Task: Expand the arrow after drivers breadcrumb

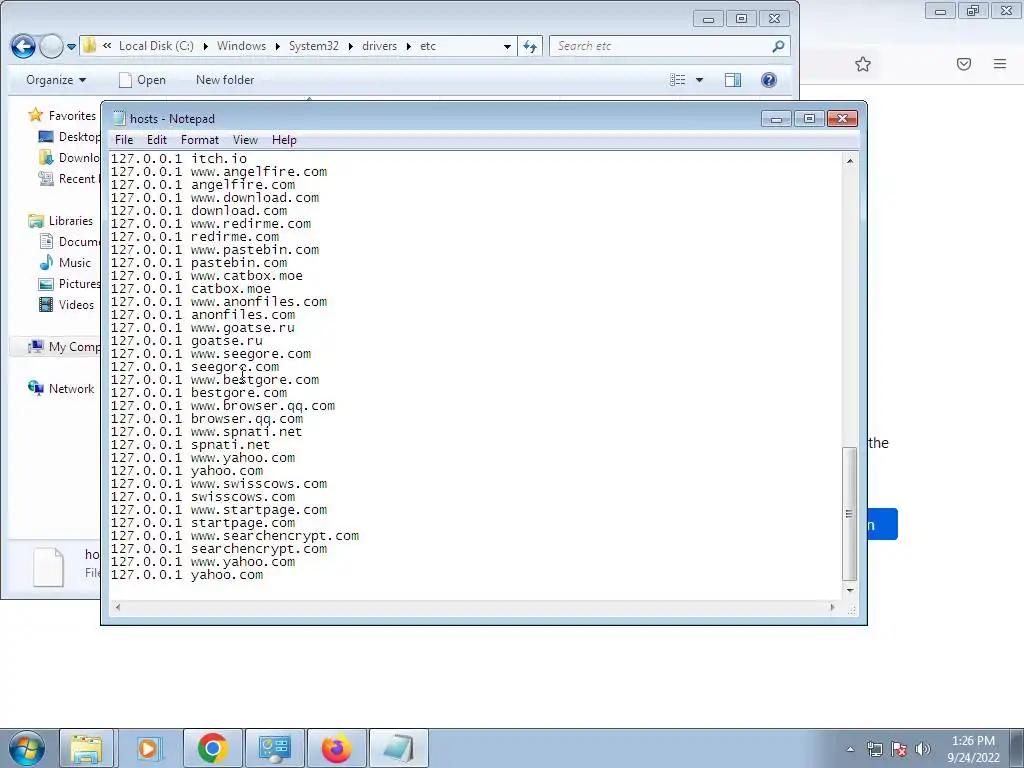Action: [409, 46]
